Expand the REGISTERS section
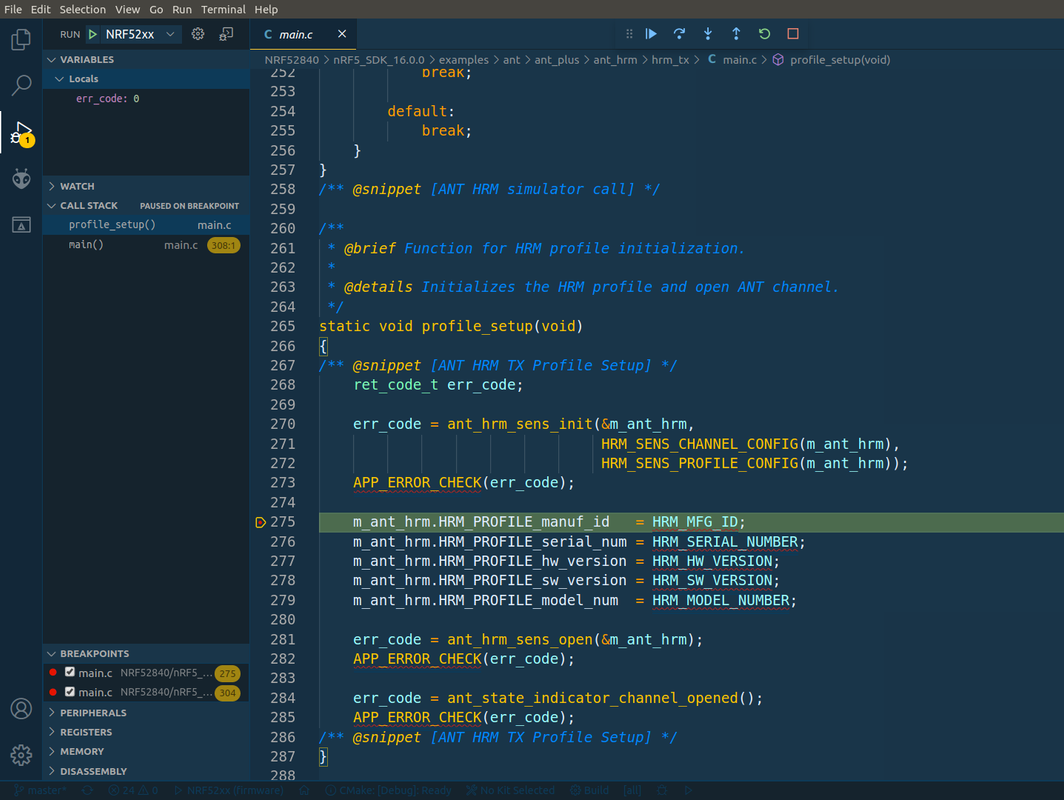1064x800 pixels. tap(146, 732)
